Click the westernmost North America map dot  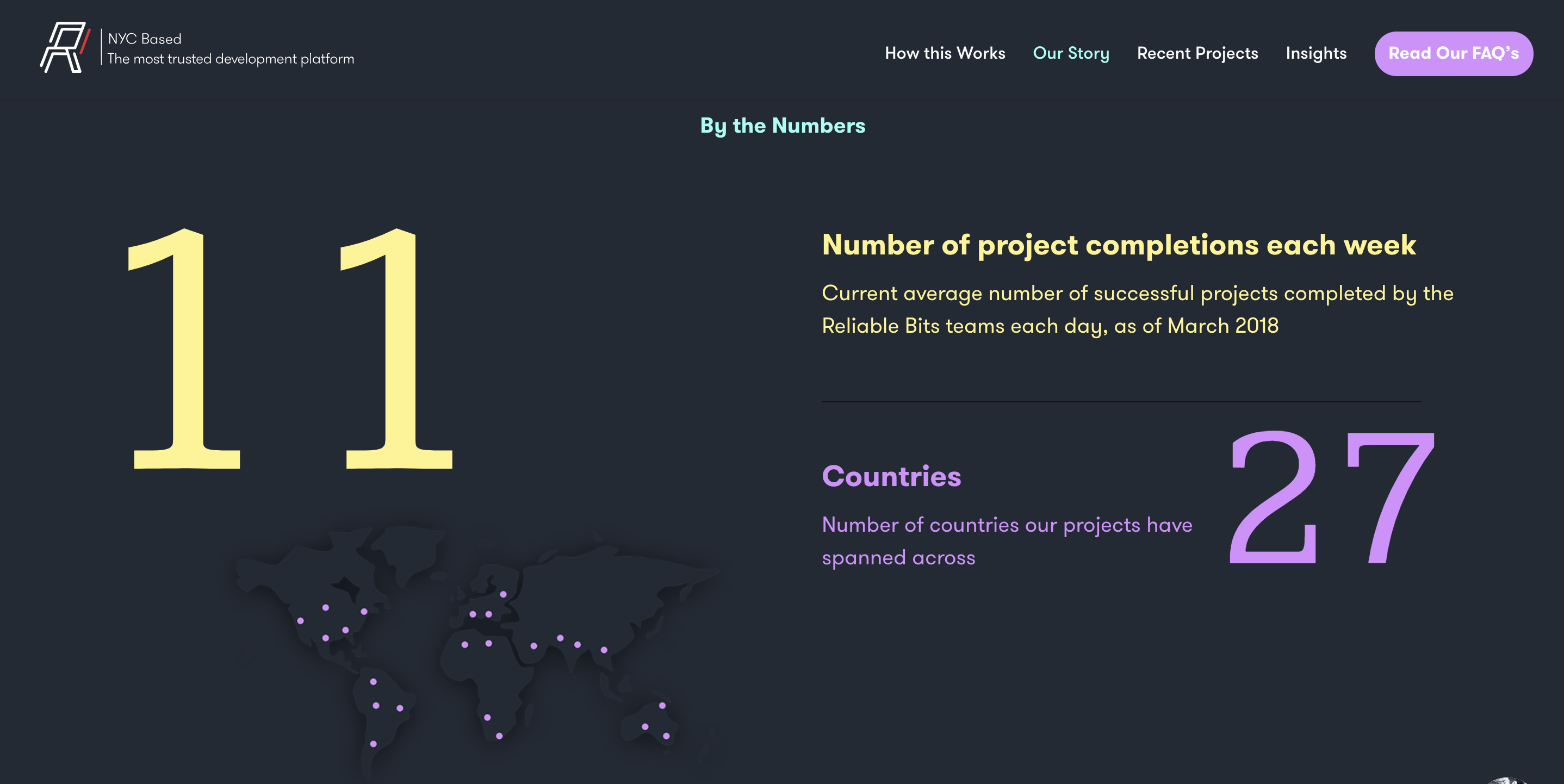point(300,620)
